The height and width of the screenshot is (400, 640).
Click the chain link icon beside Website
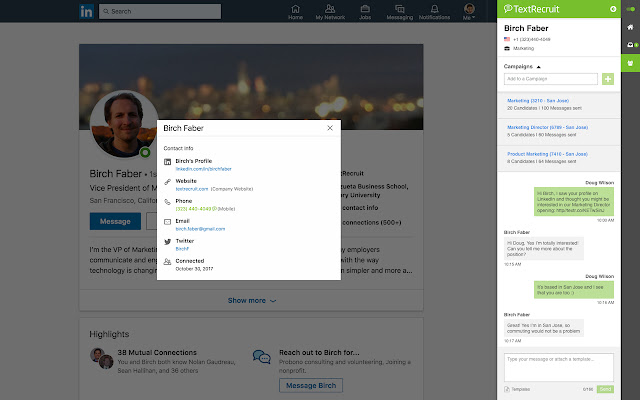coord(167,182)
